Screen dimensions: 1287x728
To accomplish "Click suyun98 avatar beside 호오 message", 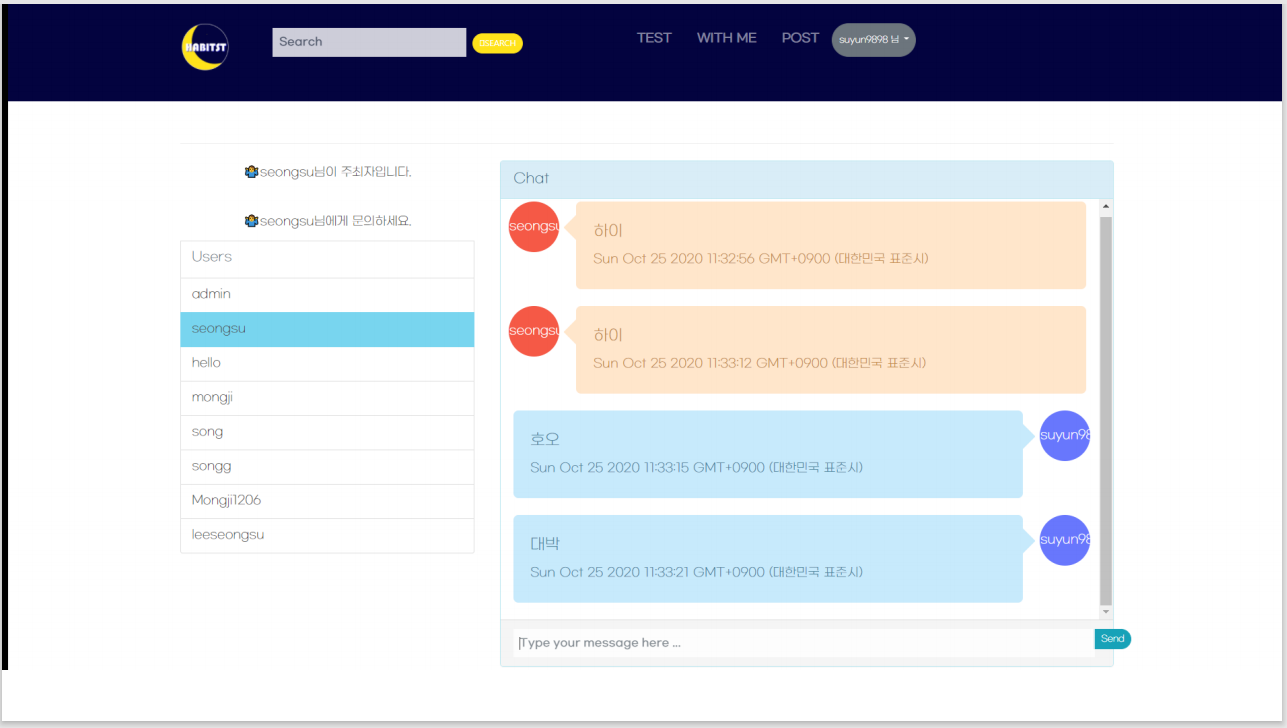I will click(x=1065, y=436).
